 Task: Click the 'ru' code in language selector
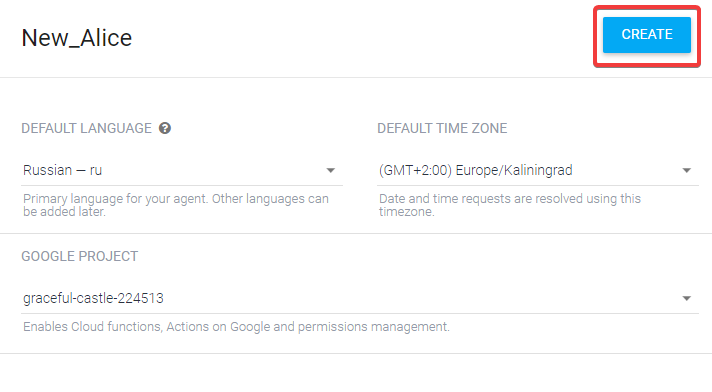click(96, 170)
